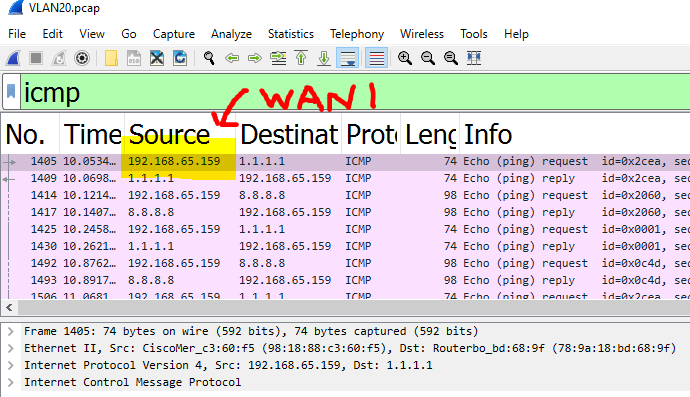Select packet 1430 echo reply row
690x397 pixels.
[x=345, y=246]
